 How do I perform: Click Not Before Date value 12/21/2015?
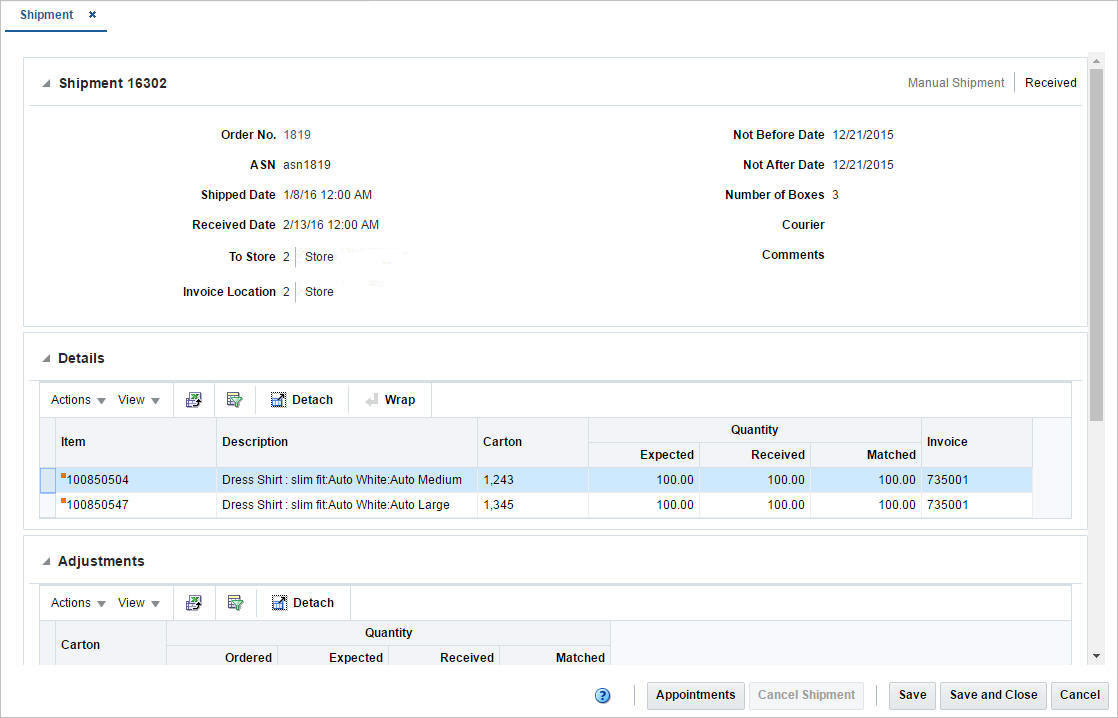pos(863,135)
